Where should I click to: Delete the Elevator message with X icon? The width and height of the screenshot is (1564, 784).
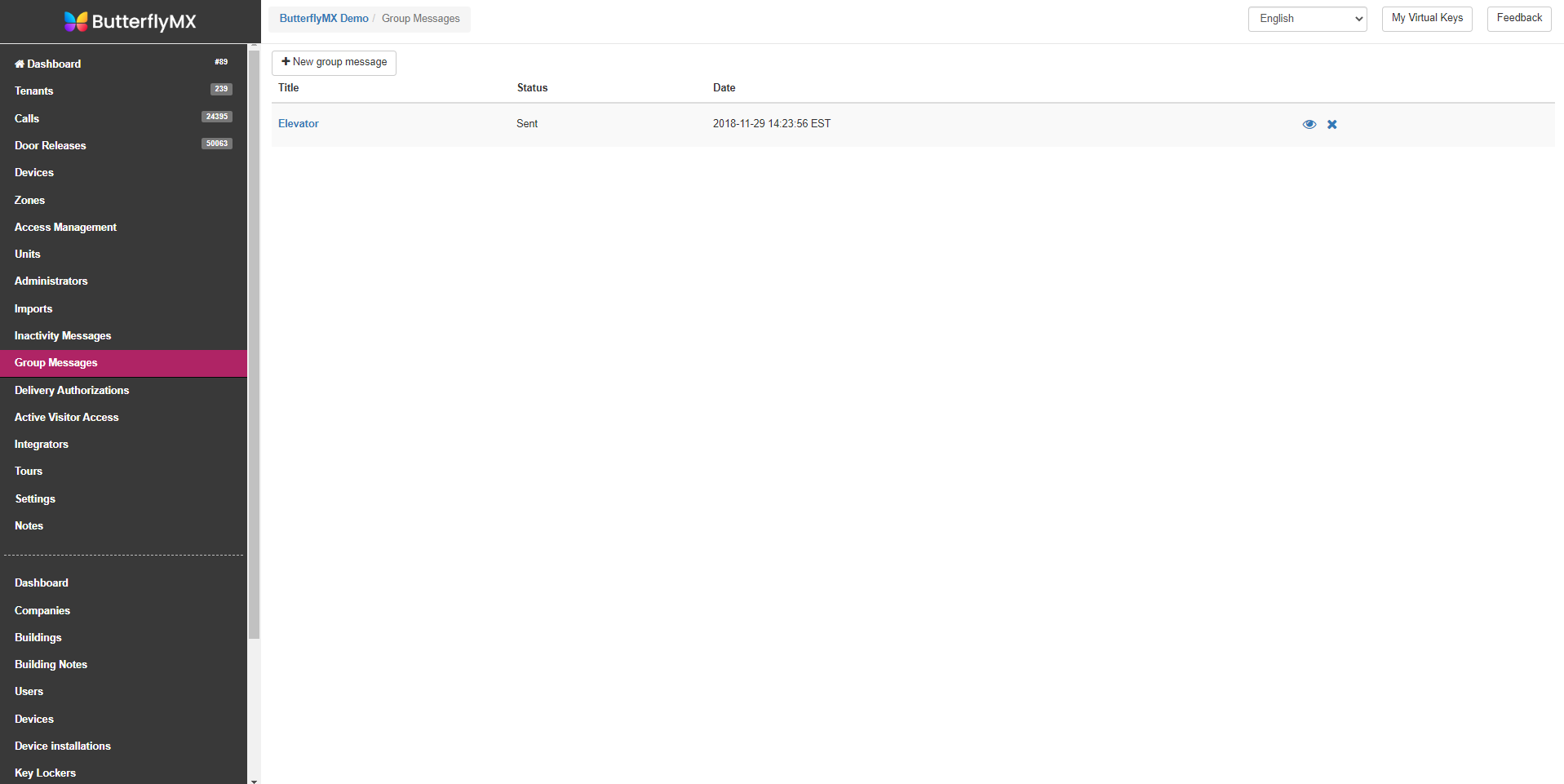tap(1331, 124)
